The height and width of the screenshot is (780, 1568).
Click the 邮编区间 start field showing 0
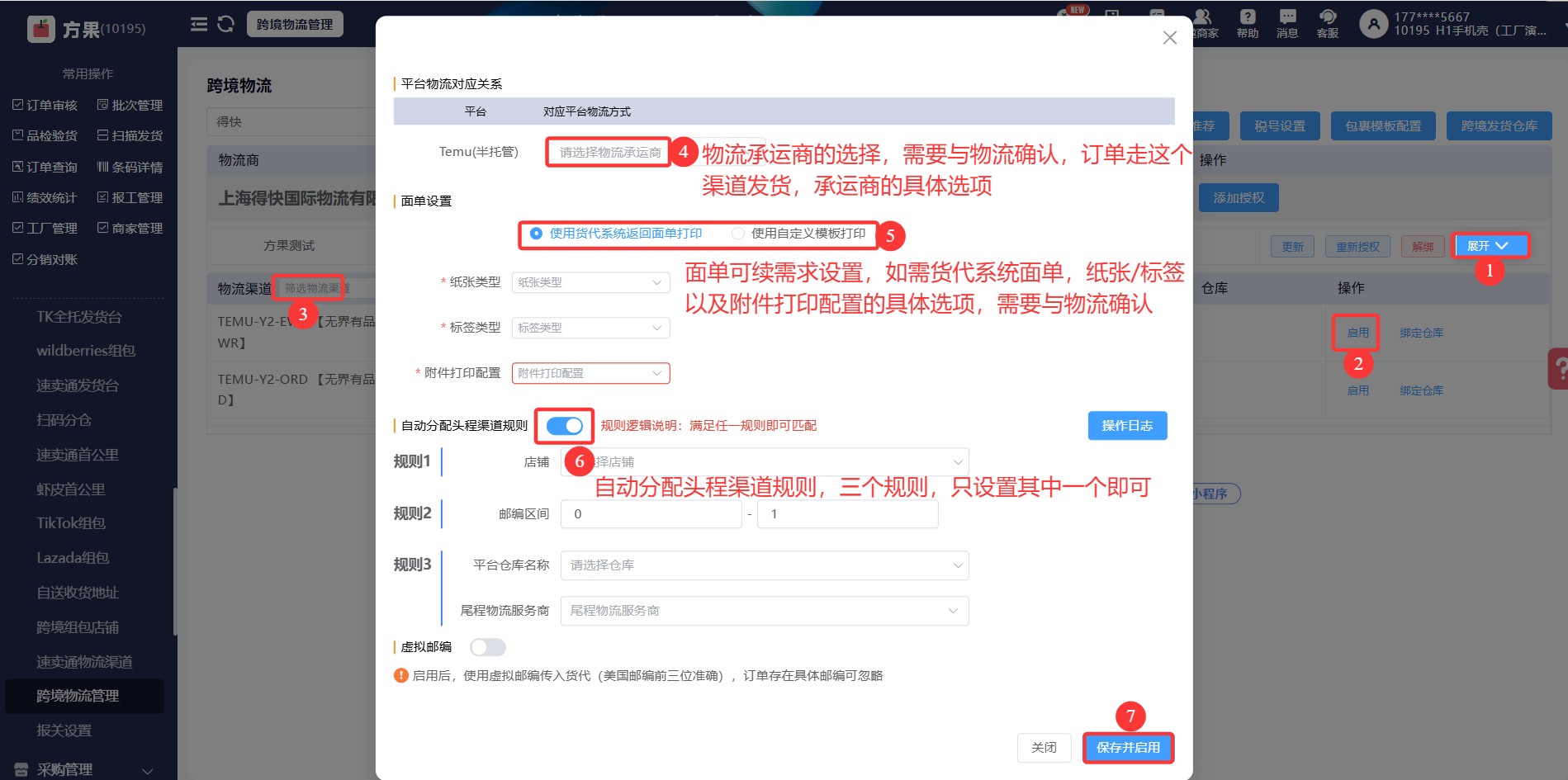coord(651,514)
